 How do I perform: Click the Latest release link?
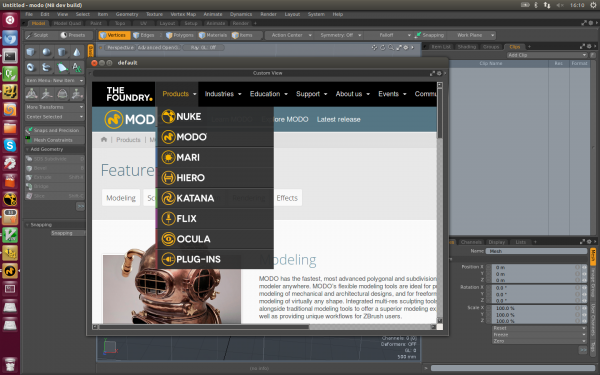(x=338, y=119)
